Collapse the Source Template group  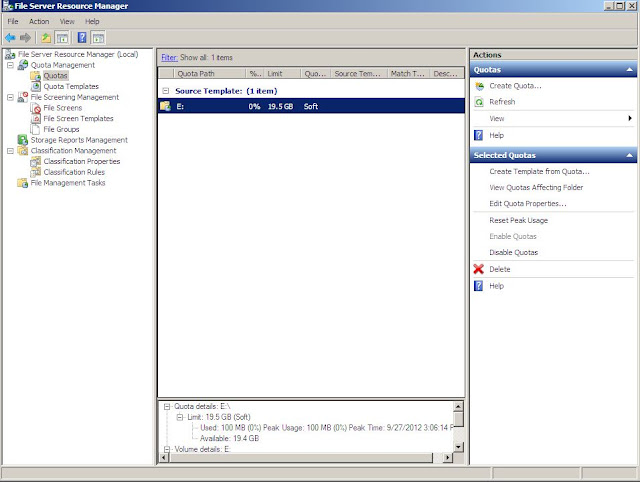tap(166, 91)
